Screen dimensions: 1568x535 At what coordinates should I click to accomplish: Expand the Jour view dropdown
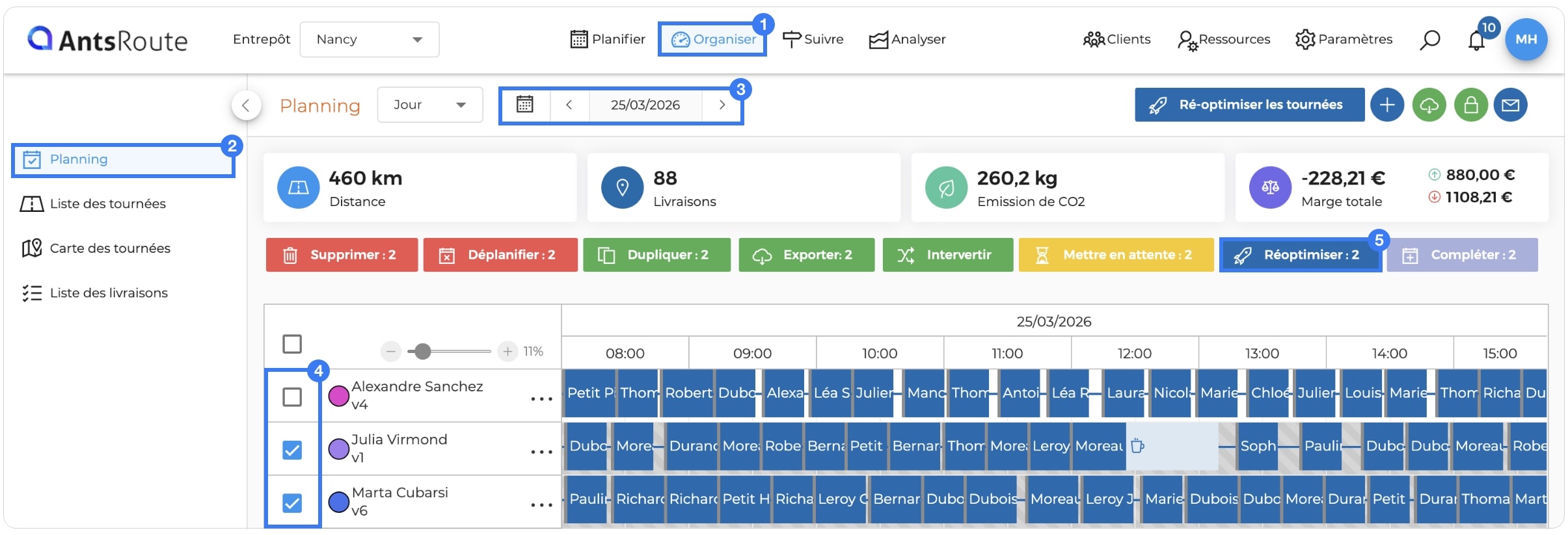(x=430, y=105)
